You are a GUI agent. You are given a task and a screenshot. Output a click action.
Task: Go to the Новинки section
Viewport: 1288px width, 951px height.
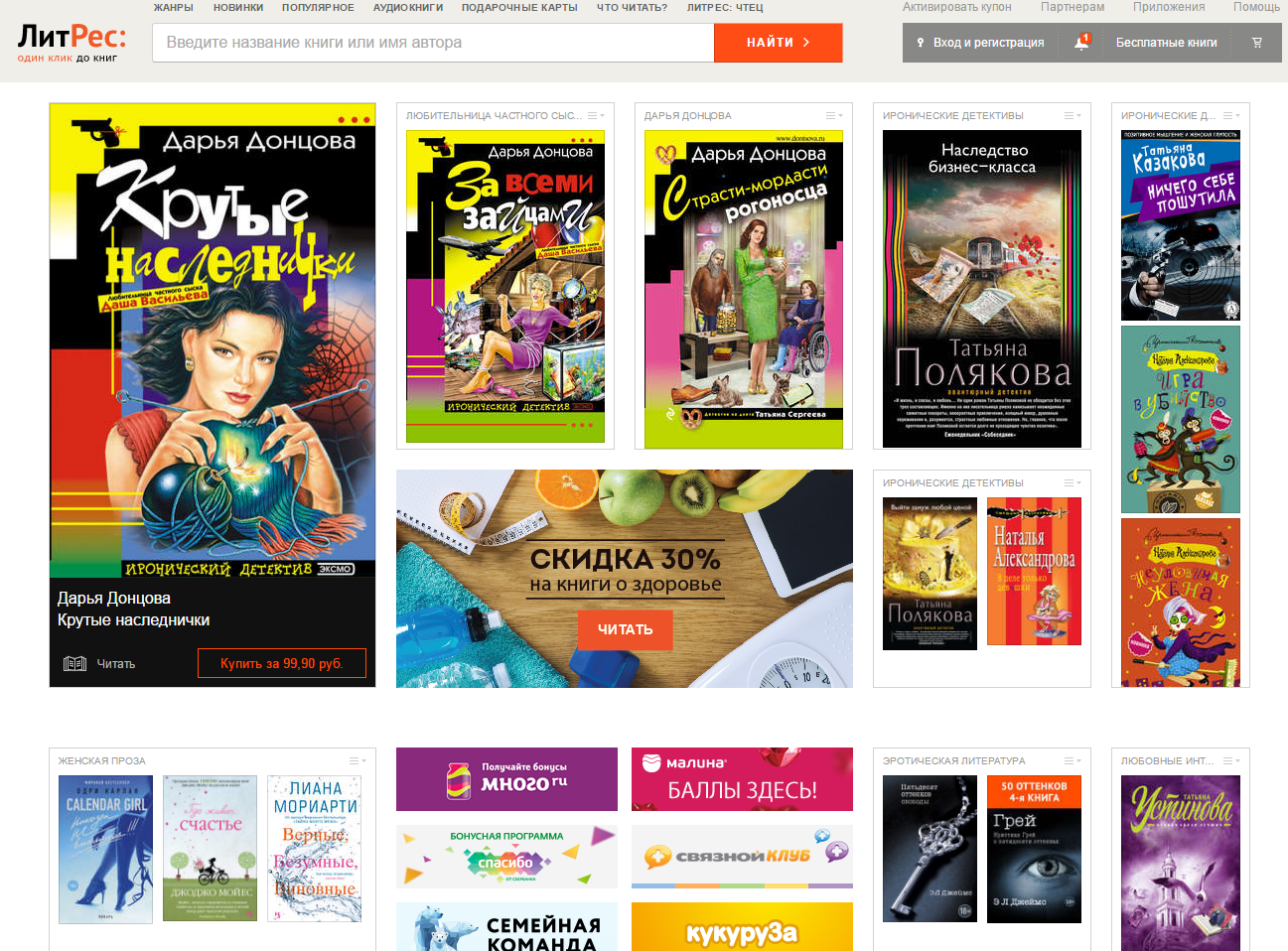[238, 8]
